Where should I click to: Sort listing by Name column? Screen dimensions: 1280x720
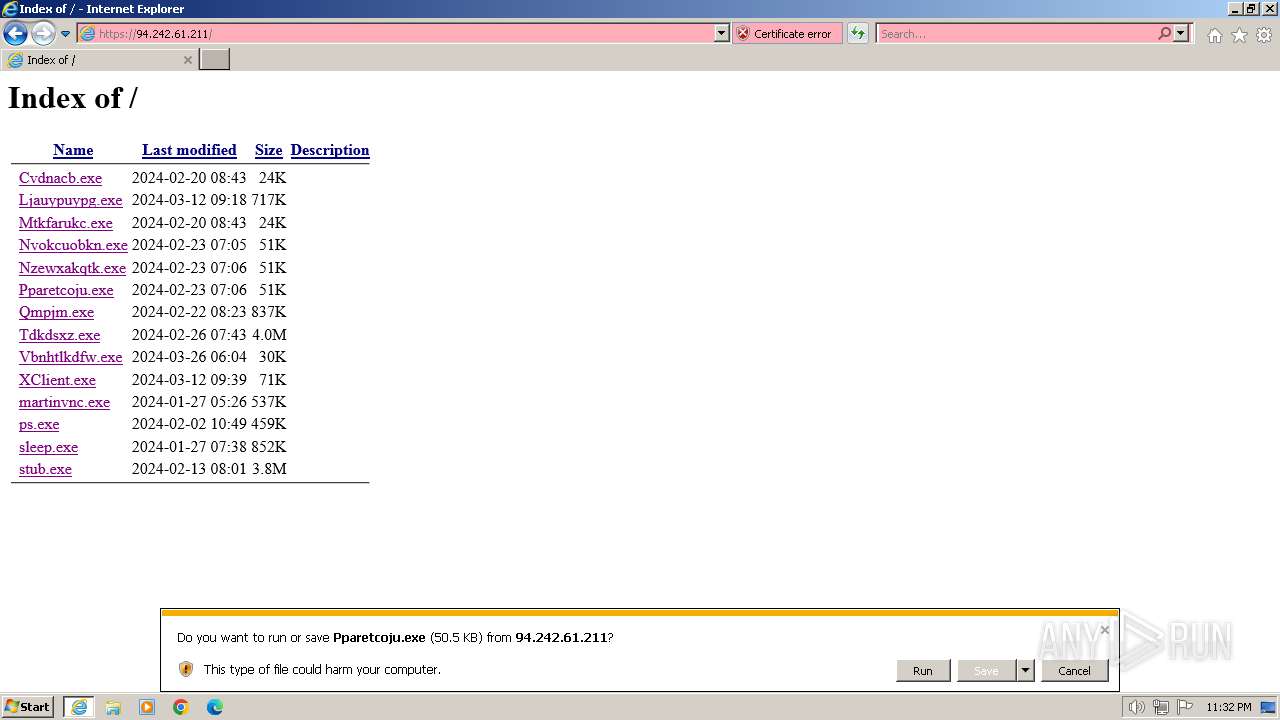[73, 150]
